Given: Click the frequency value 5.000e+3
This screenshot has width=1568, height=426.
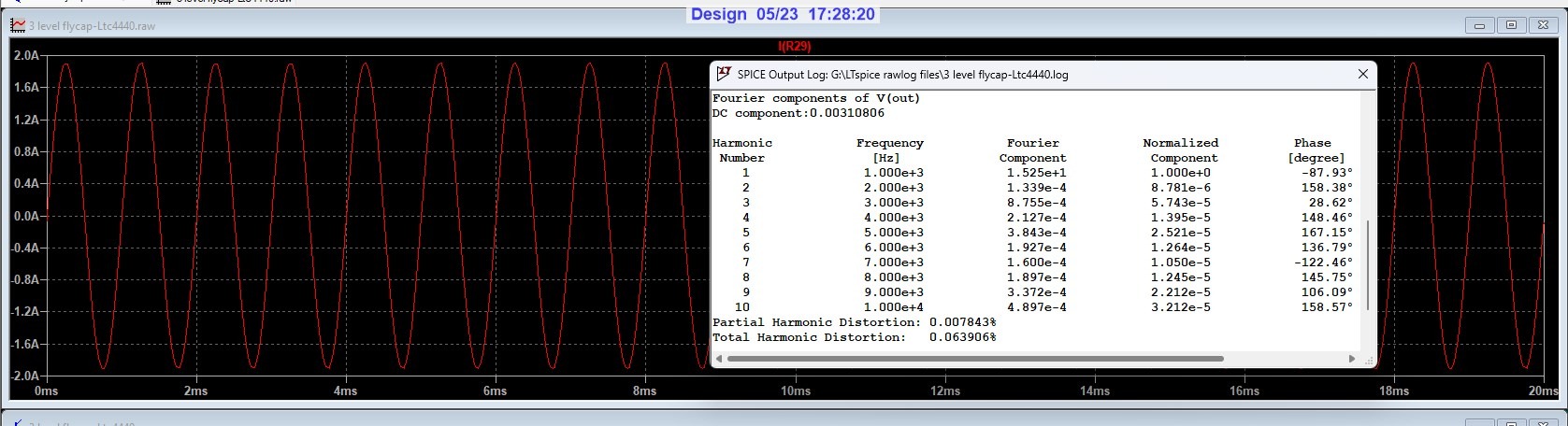Looking at the screenshot, I should pyautogui.click(x=893, y=233).
